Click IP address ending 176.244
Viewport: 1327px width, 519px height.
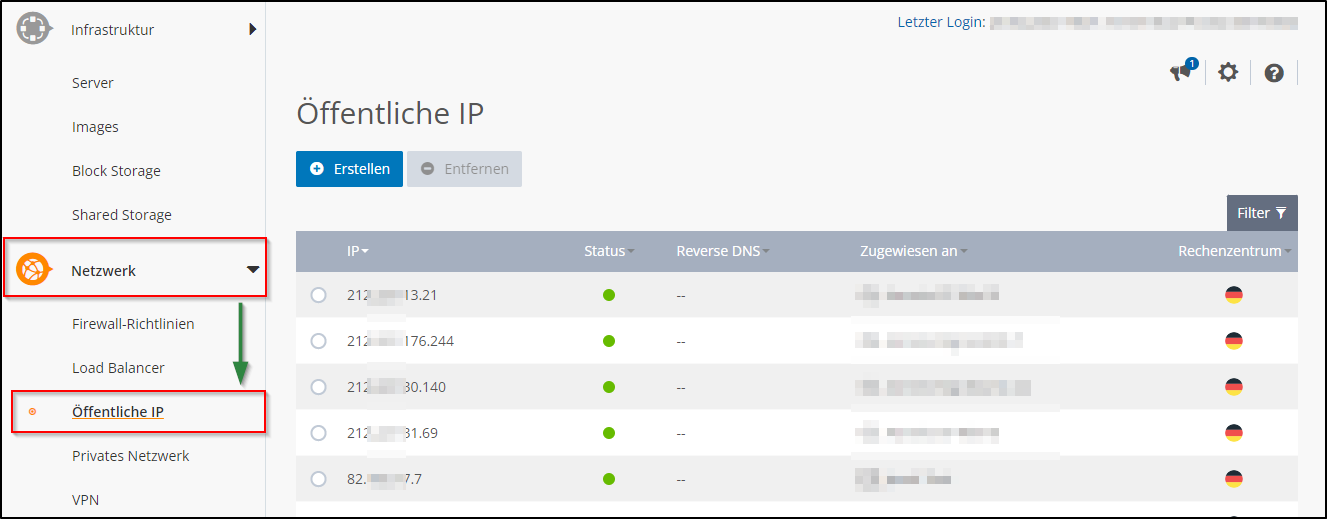click(400, 341)
